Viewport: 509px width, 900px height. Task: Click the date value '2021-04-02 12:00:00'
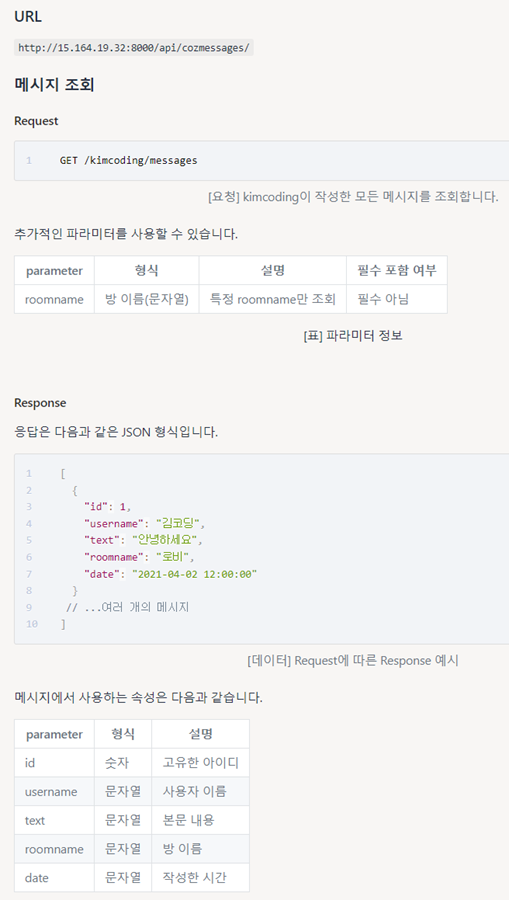coord(194,574)
